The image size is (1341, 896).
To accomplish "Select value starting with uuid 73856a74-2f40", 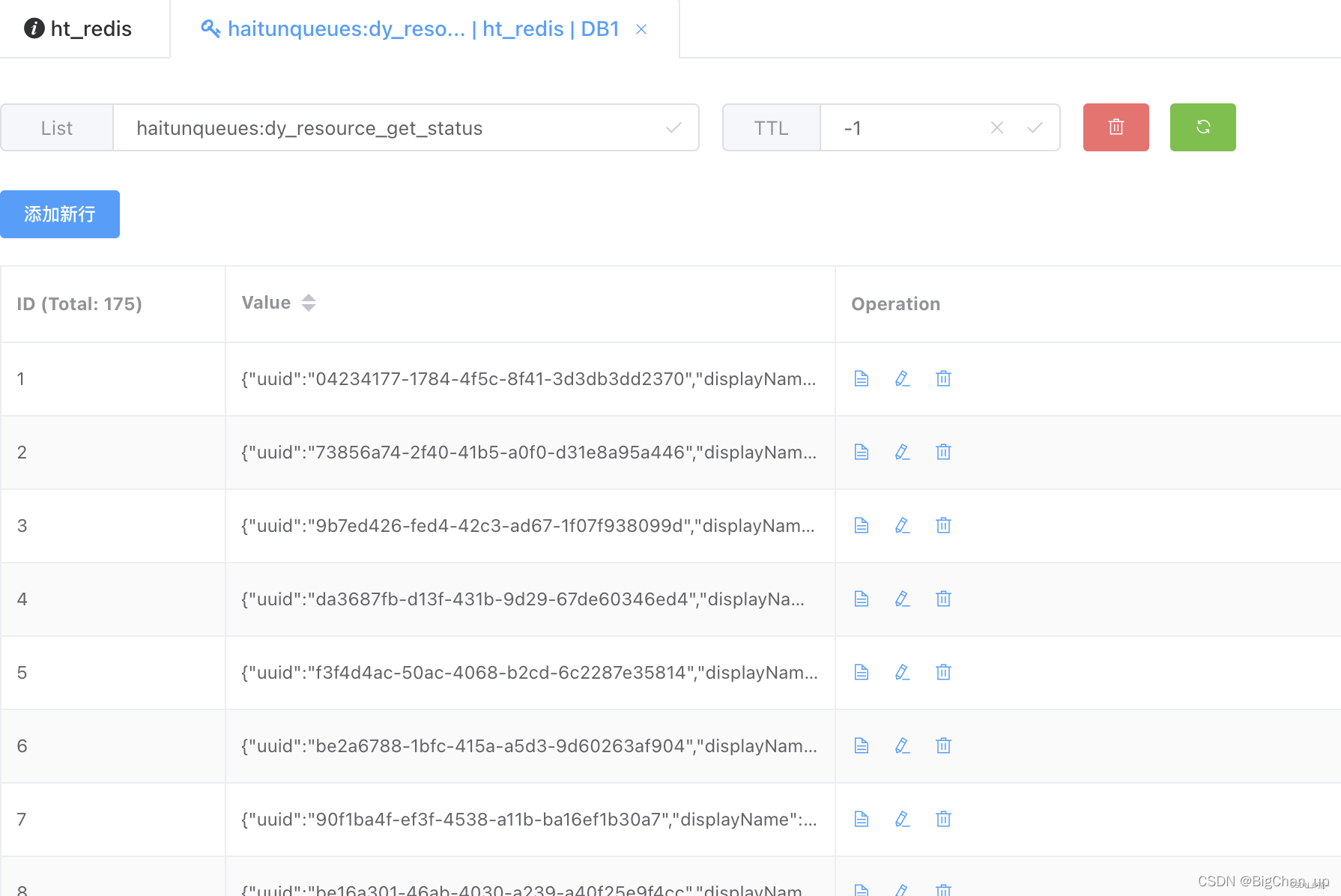I will [529, 452].
